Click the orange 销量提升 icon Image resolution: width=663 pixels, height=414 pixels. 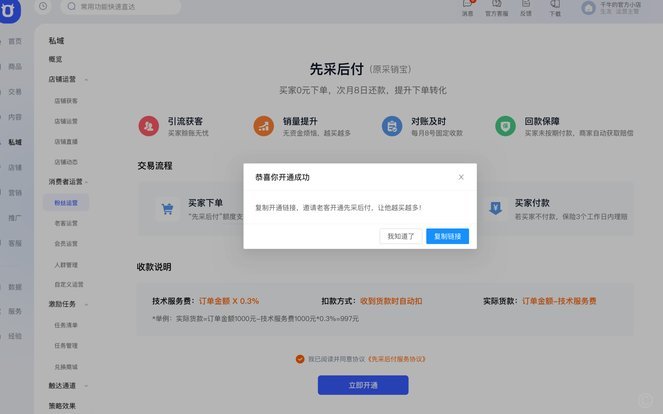(263, 126)
